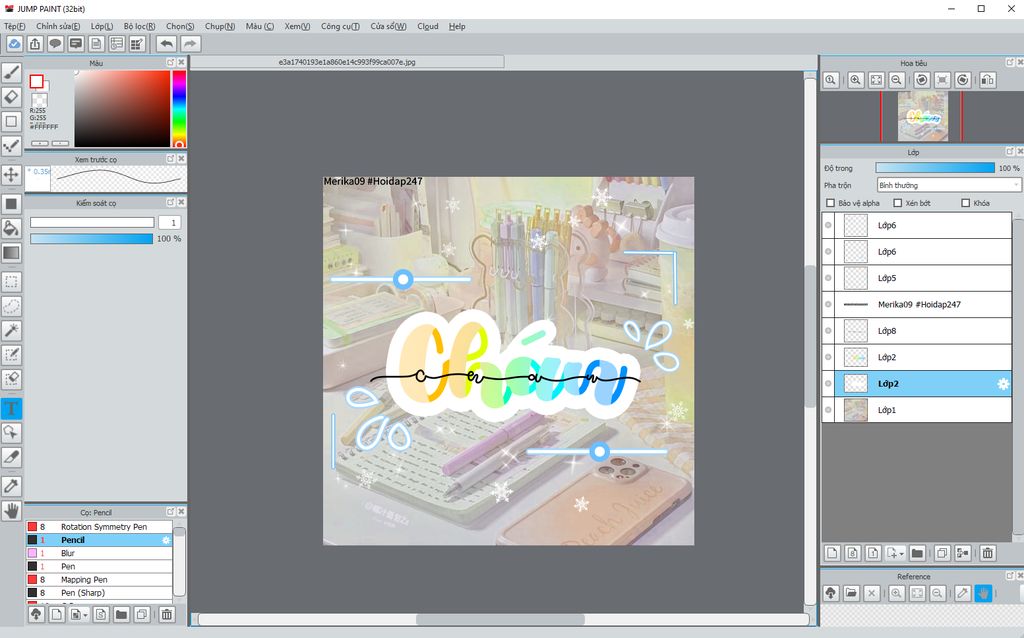Switch to the e3a1740193e1a860e14c993f99ca007e.jpg document tab
Screen dimensions: 1024x638
coord(347,62)
